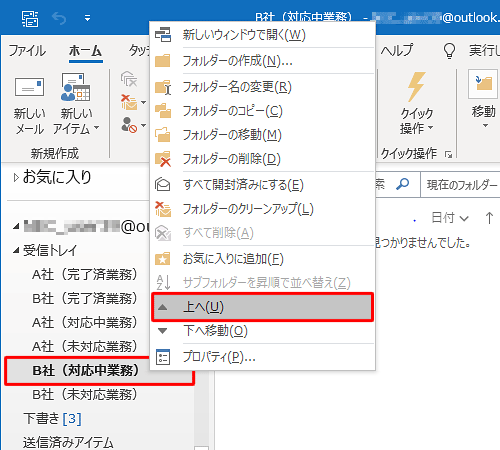This screenshot has width=500, height=450.
Task: Select the A社（完了済業務） folder
Action: click(84, 275)
